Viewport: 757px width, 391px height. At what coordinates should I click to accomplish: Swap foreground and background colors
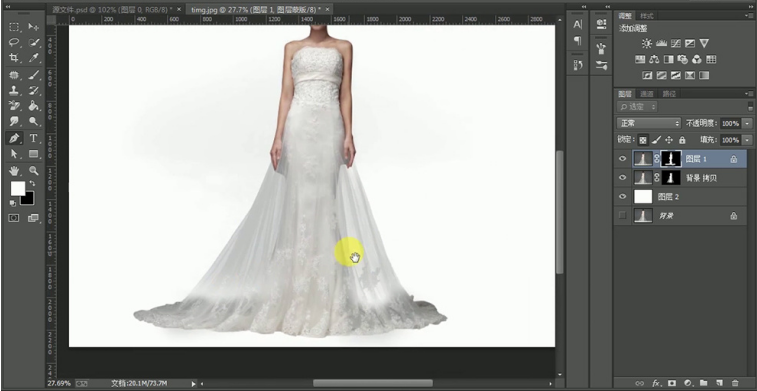pos(32,183)
